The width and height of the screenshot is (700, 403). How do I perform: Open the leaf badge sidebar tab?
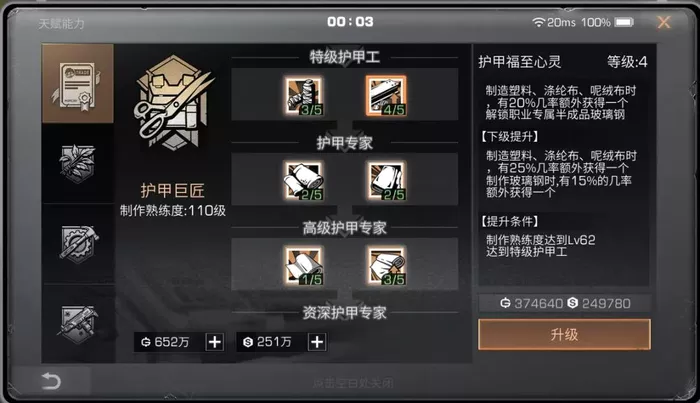78,163
